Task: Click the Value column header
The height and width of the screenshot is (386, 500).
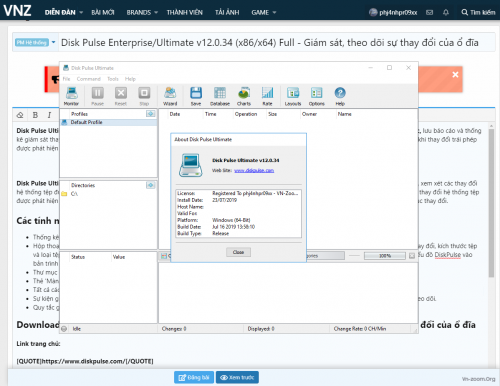Action: [119, 257]
